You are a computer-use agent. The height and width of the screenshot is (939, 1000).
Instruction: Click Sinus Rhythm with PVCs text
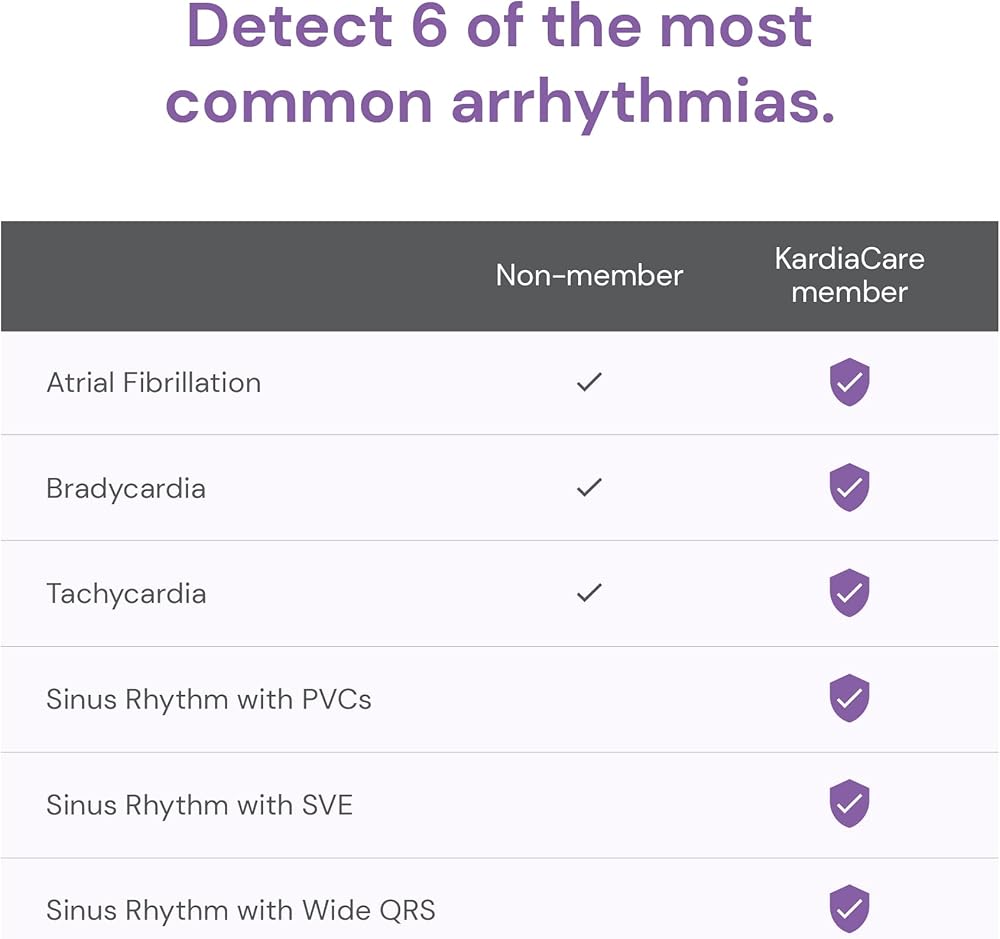click(x=209, y=699)
